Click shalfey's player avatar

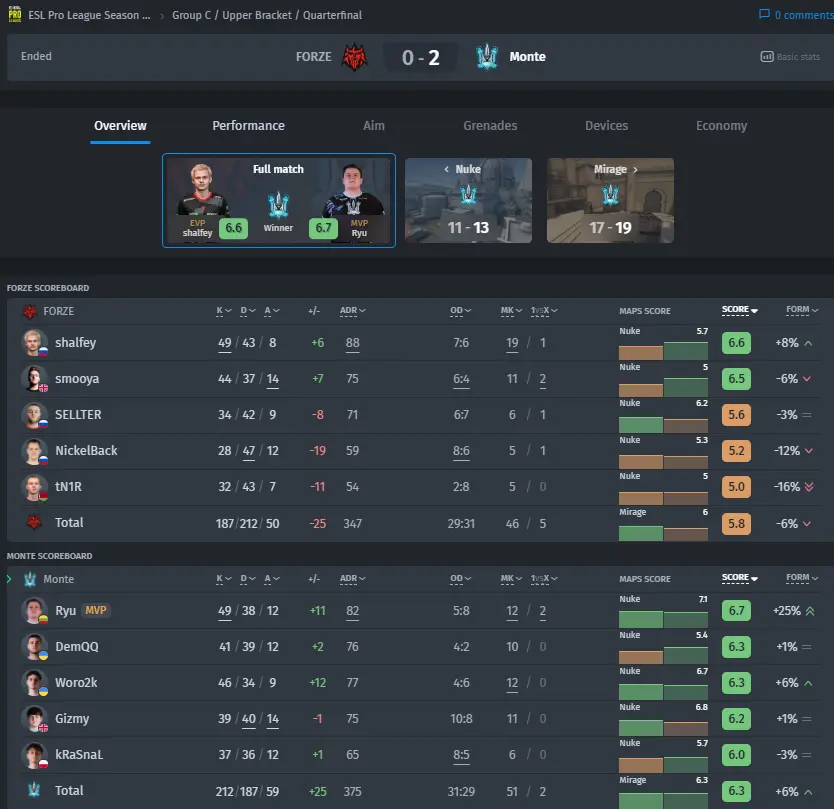[x=34, y=343]
